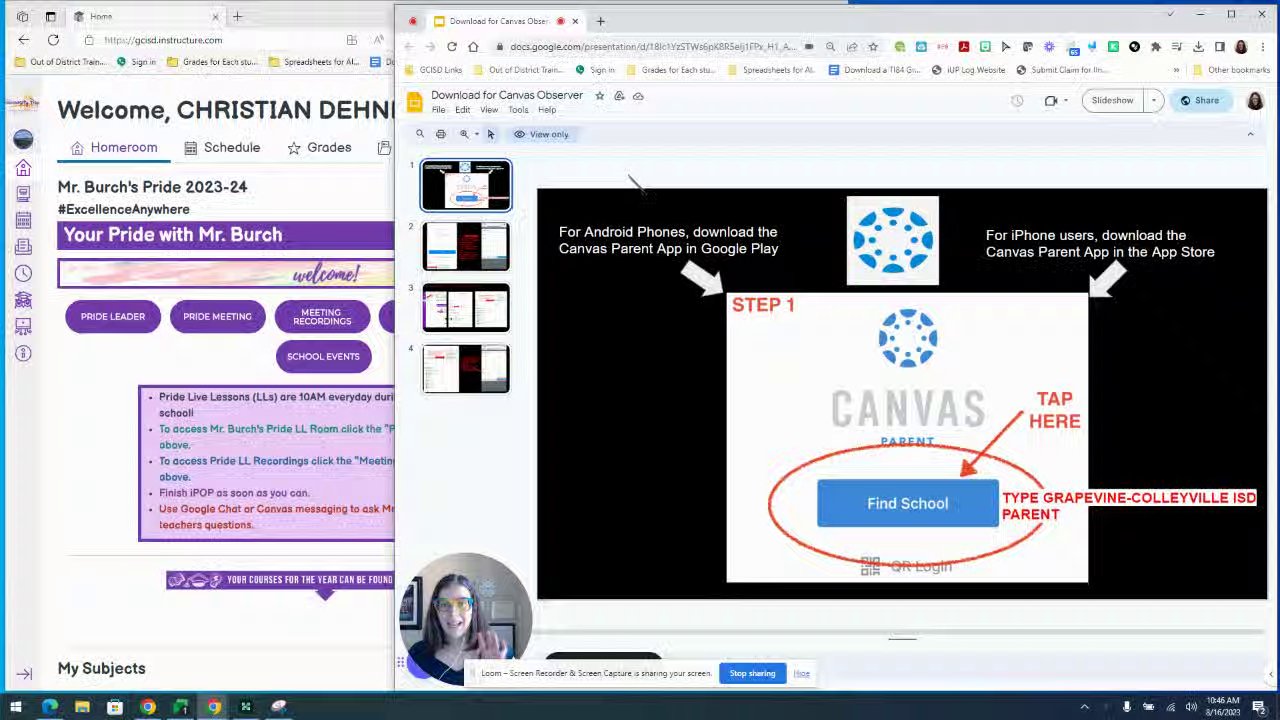Open Chrome downloads icon

coord(1198,47)
